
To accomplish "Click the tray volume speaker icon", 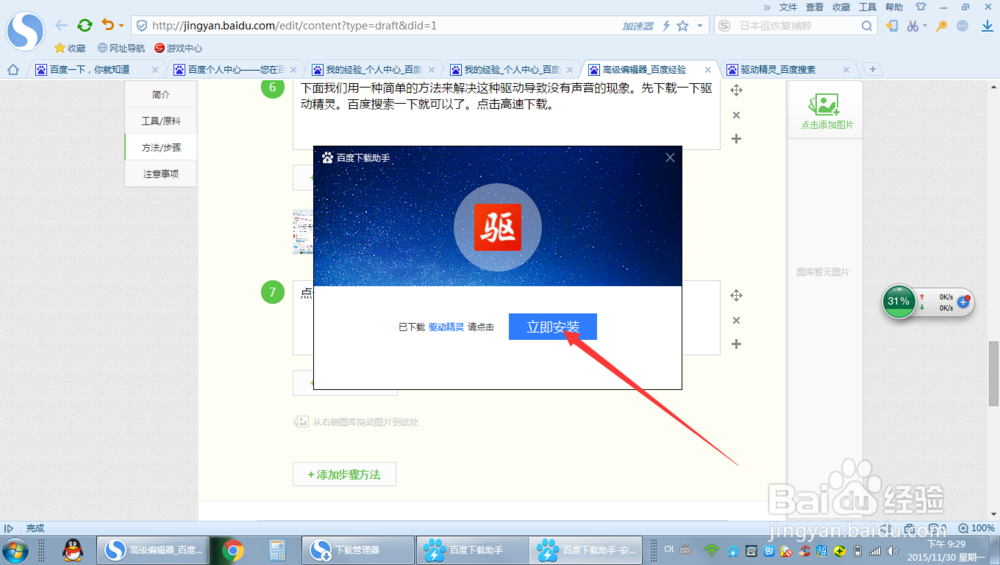I will tap(892, 551).
